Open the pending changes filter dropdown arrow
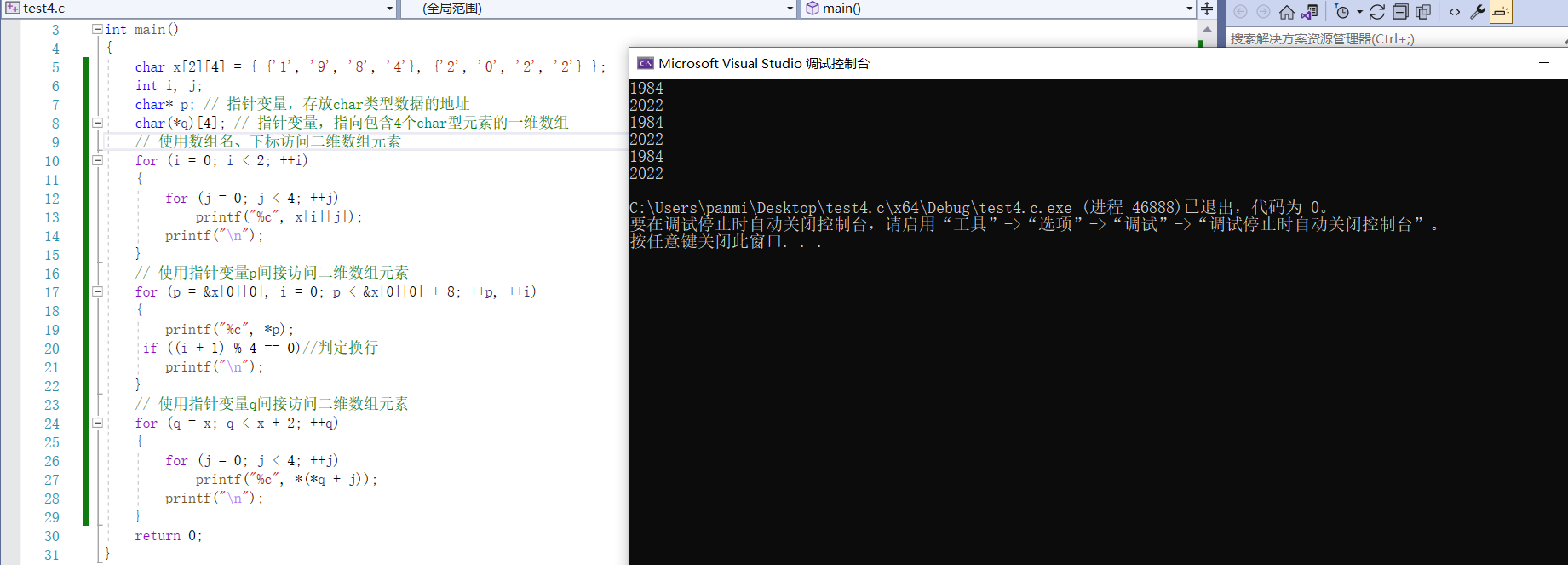 click(1360, 12)
